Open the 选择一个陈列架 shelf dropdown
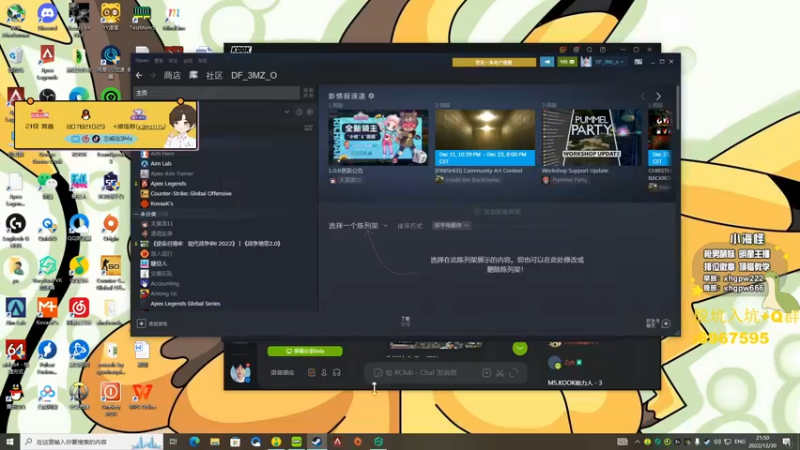The image size is (800, 450). [358, 226]
